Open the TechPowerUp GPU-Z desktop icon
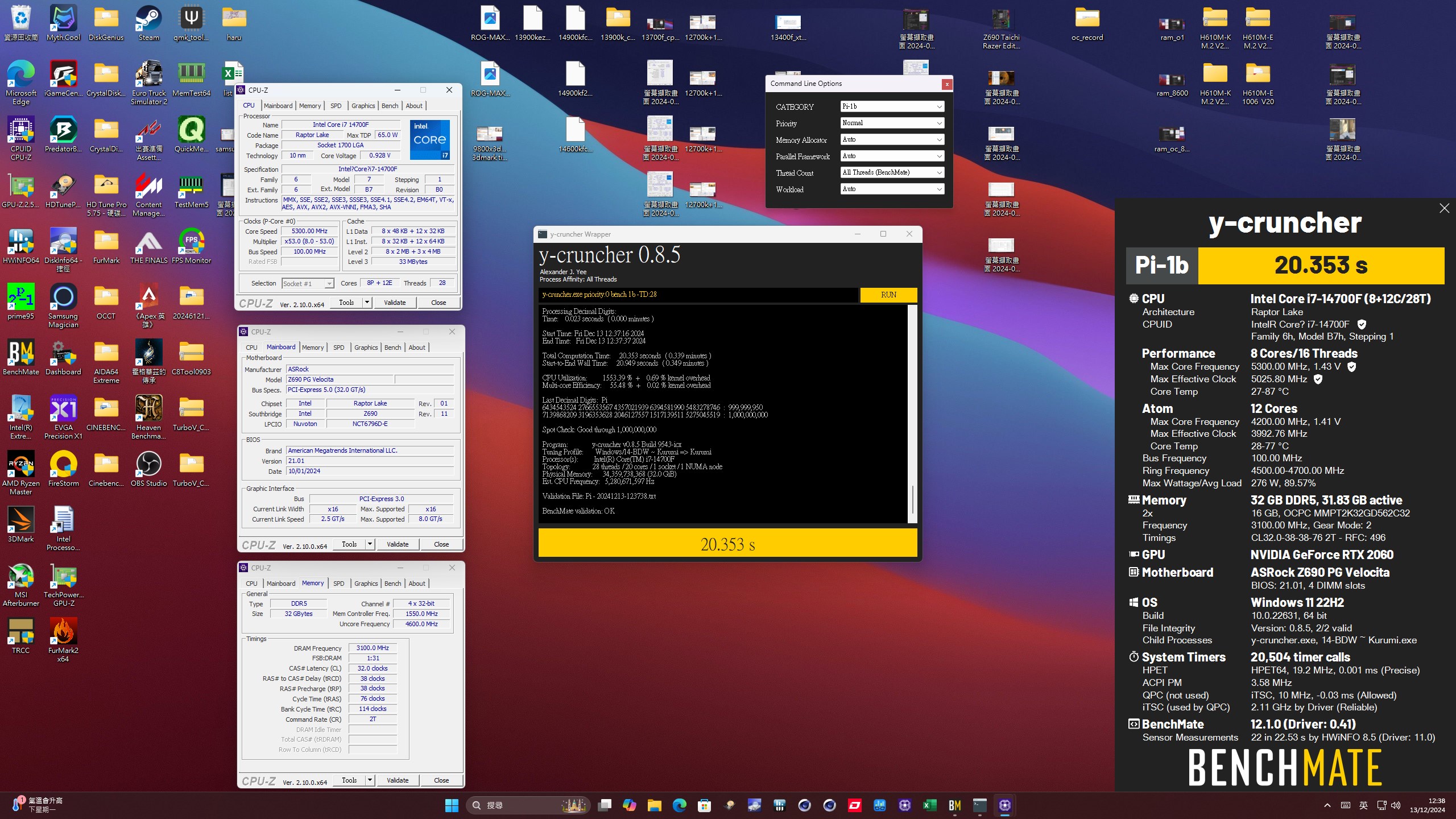This screenshot has width=1456, height=819. [x=63, y=584]
